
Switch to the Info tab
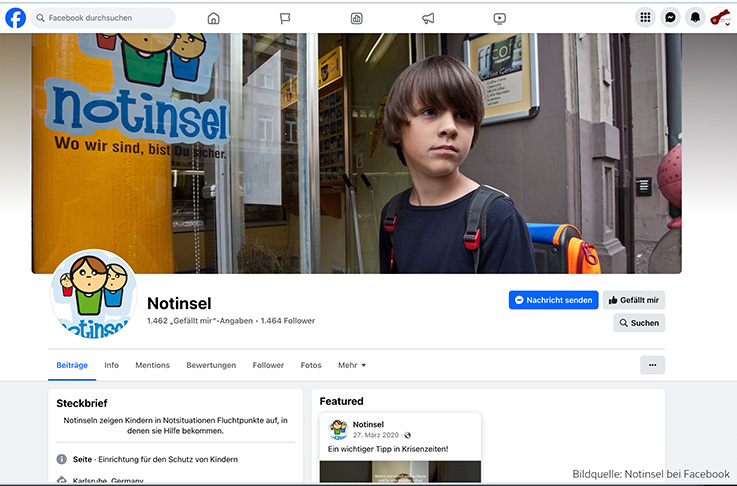click(111, 365)
